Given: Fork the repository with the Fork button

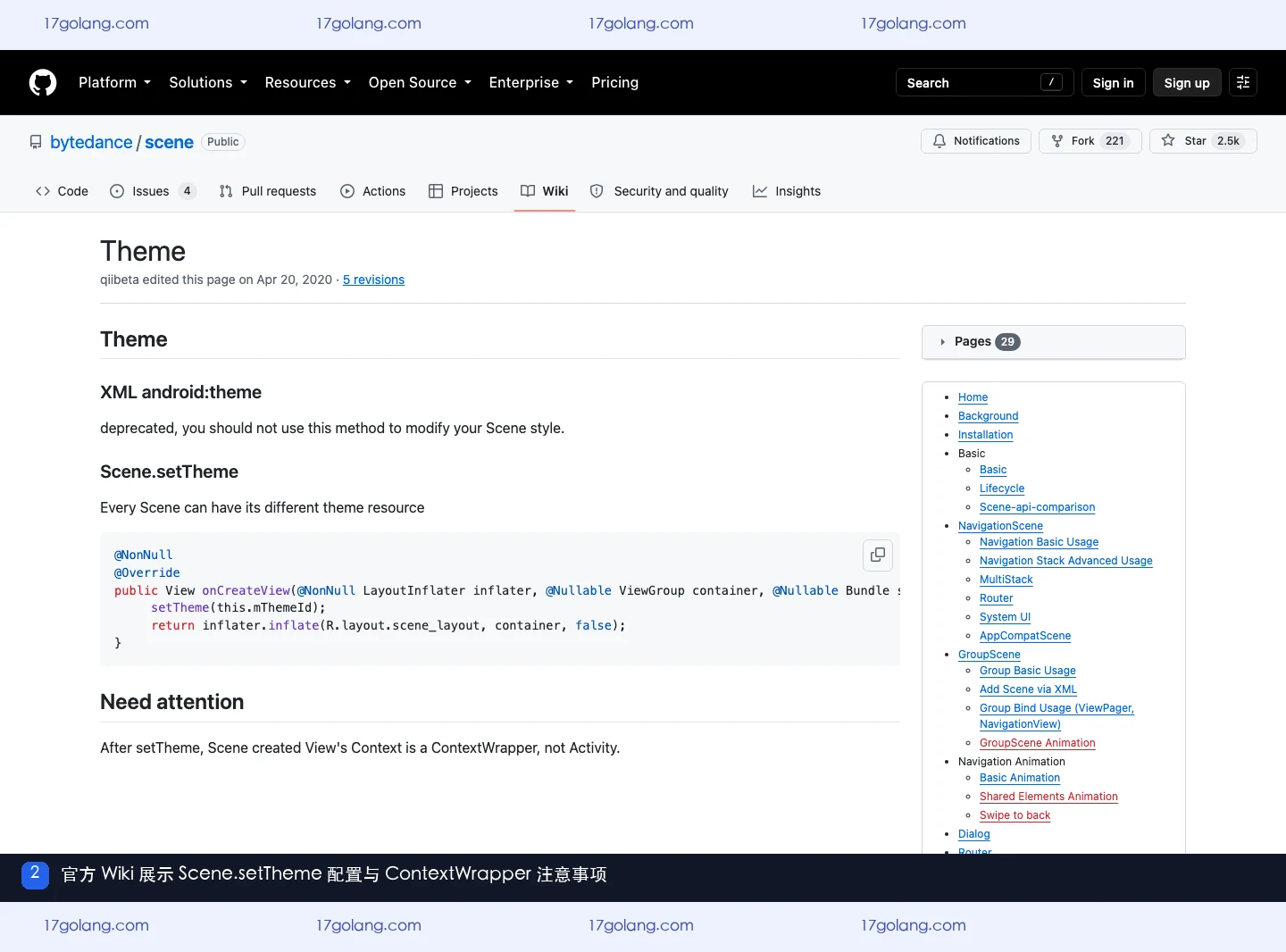Looking at the screenshot, I should click(x=1090, y=141).
